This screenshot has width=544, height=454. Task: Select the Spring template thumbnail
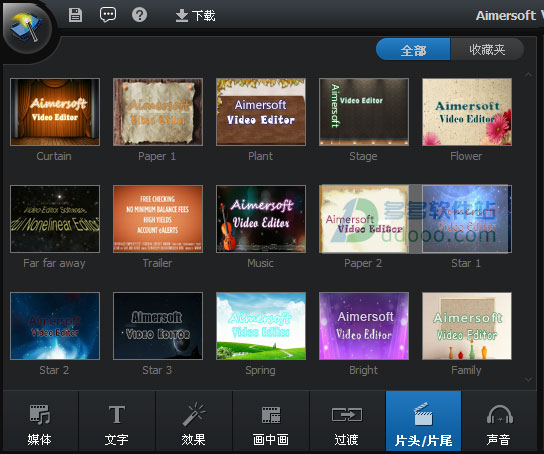click(x=261, y=326)
